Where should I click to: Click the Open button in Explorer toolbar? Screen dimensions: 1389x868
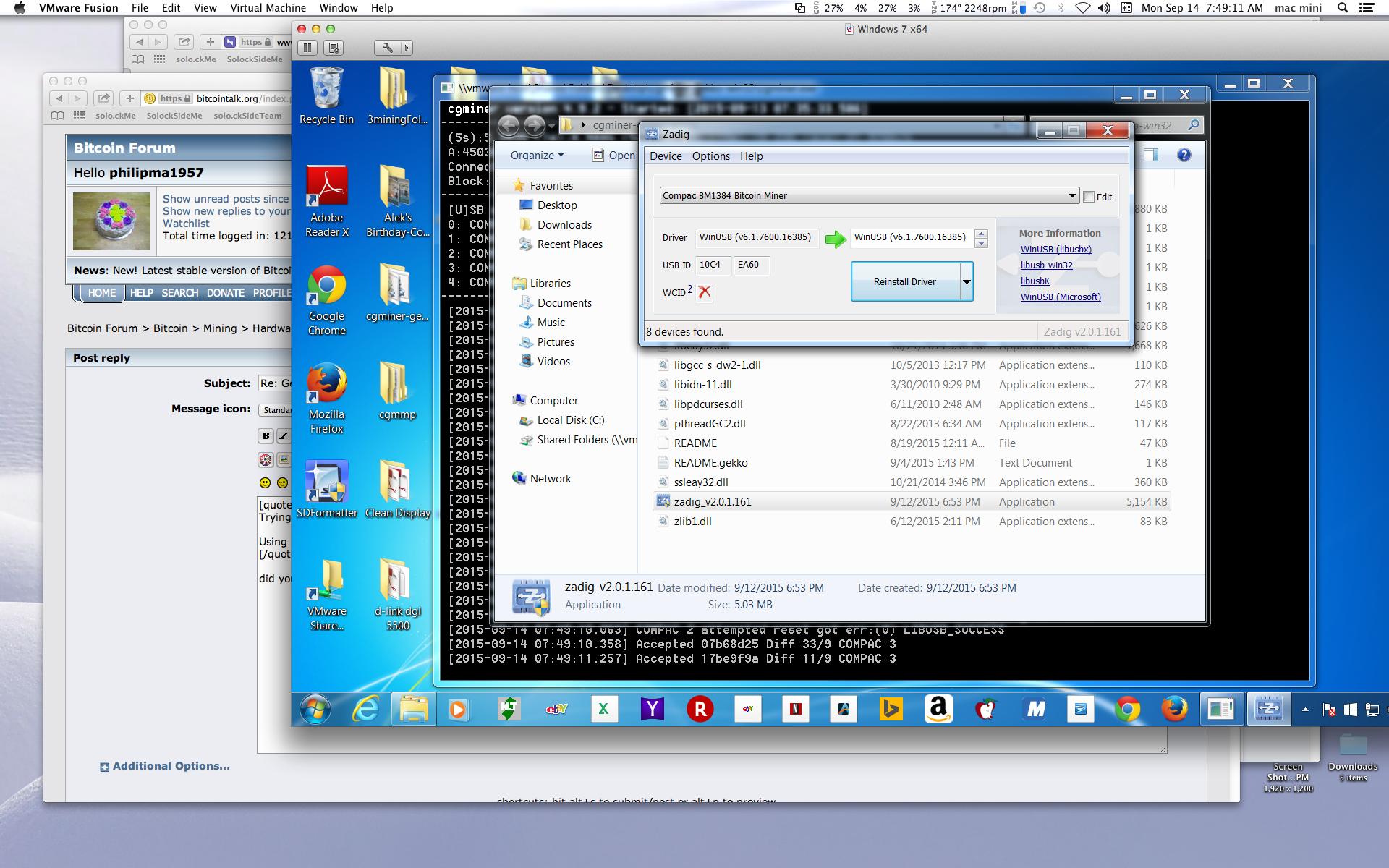615,156
